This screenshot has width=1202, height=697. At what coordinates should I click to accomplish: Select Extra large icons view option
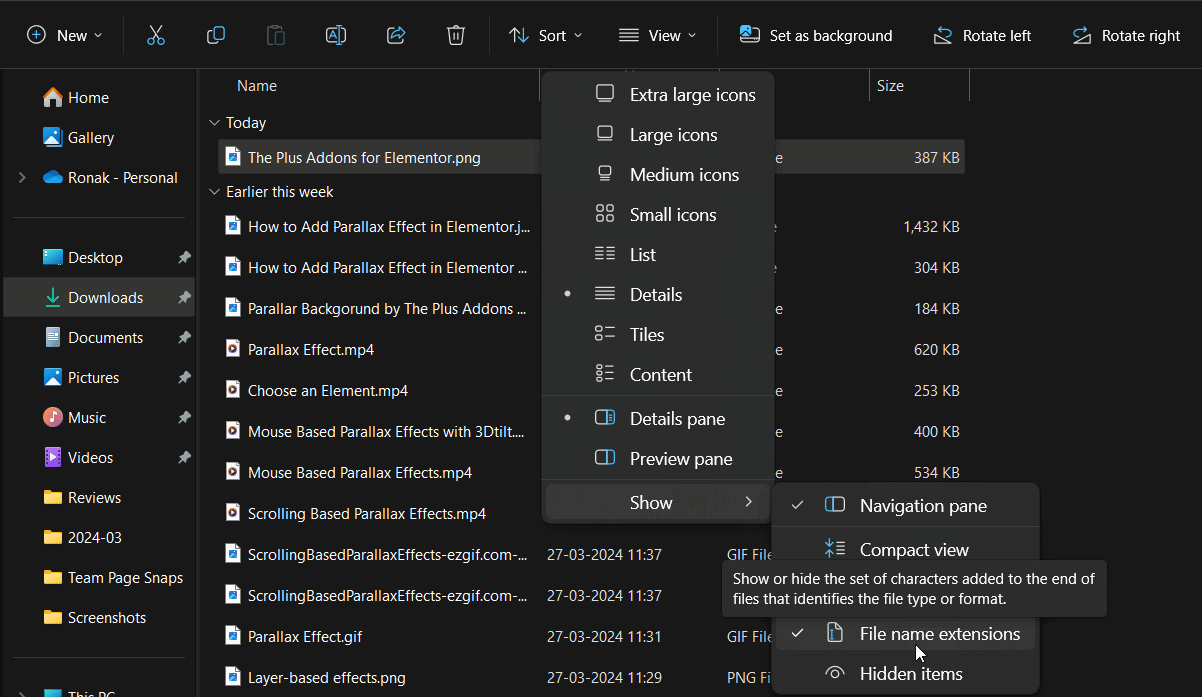pyautogui.click(x=692, y=95)
